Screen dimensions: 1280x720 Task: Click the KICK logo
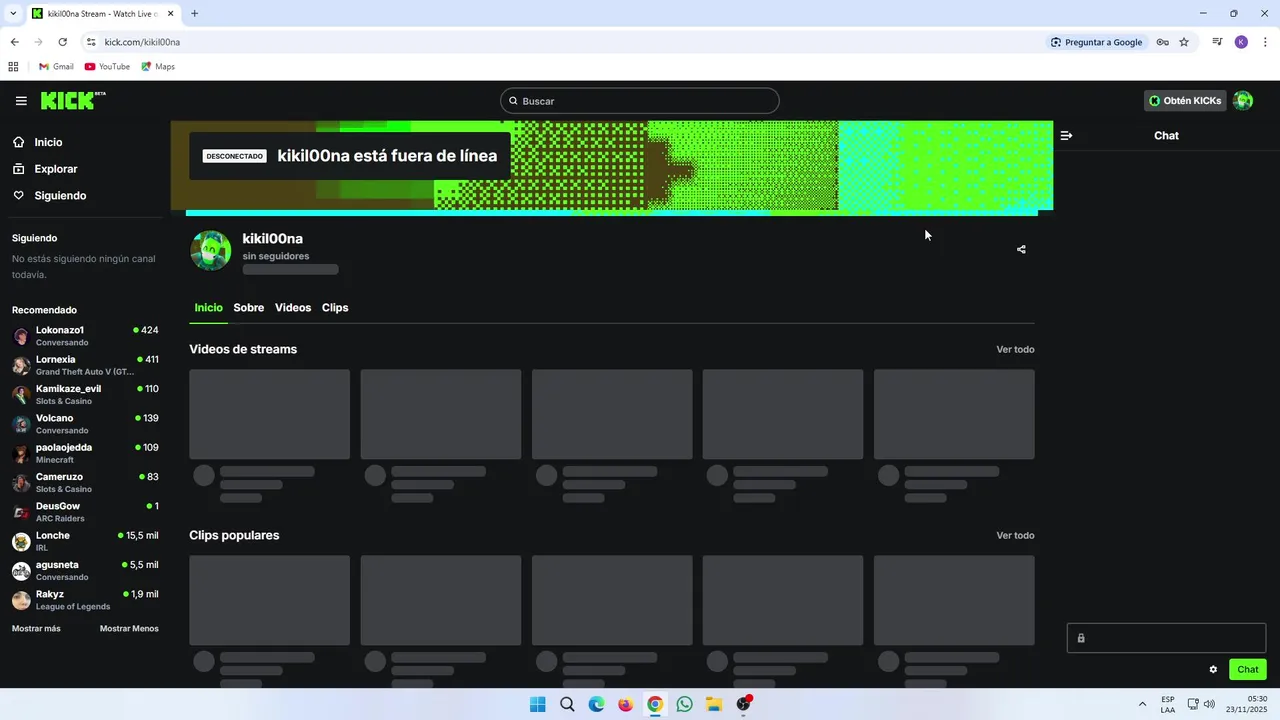(x=73, y=100)
